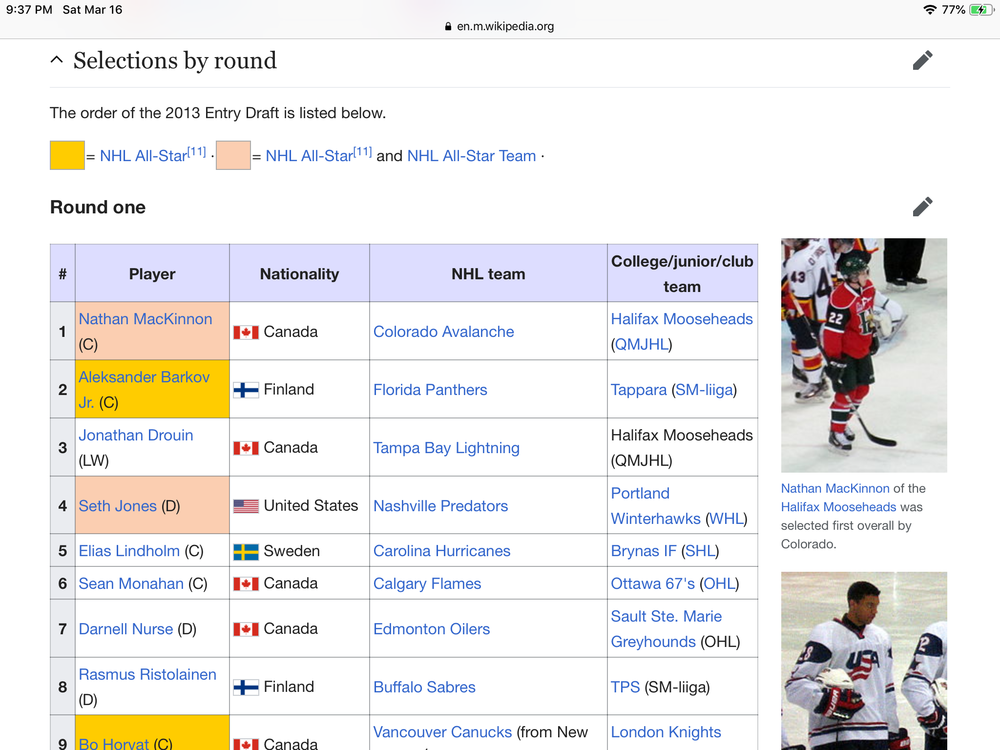The image size is (1000, 750).
Task: Open Florida Panthers team link
Action: 430,390
